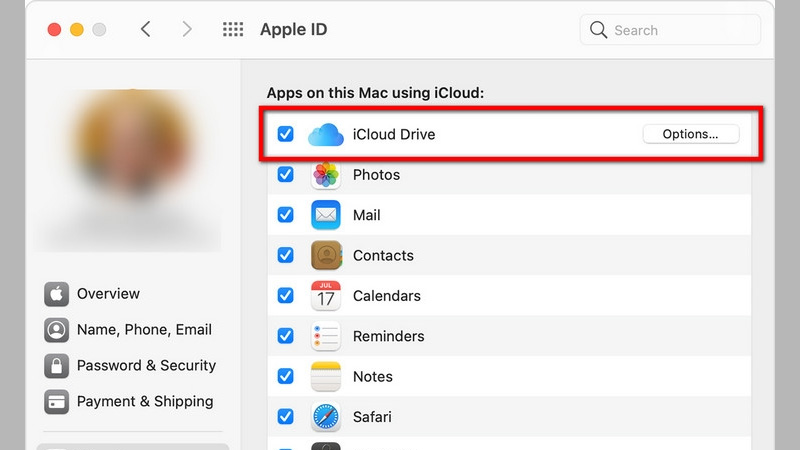This screenshot has height=450, width=800.
Task: Uncheck the Photos checkbox
Action: point(285,174)
